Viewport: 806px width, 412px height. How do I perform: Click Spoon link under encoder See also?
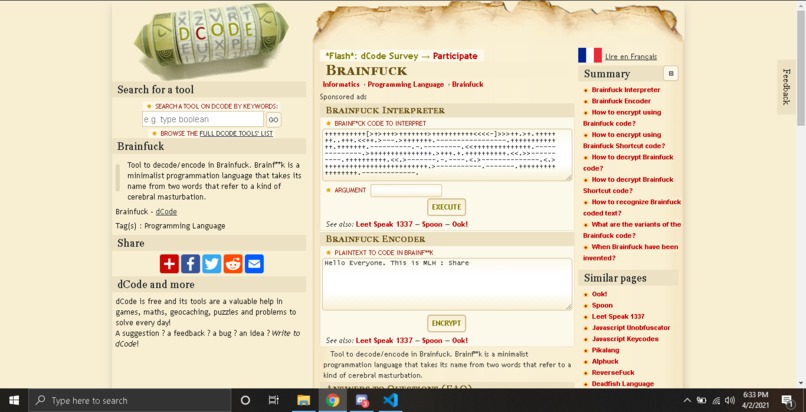(432, 341)
